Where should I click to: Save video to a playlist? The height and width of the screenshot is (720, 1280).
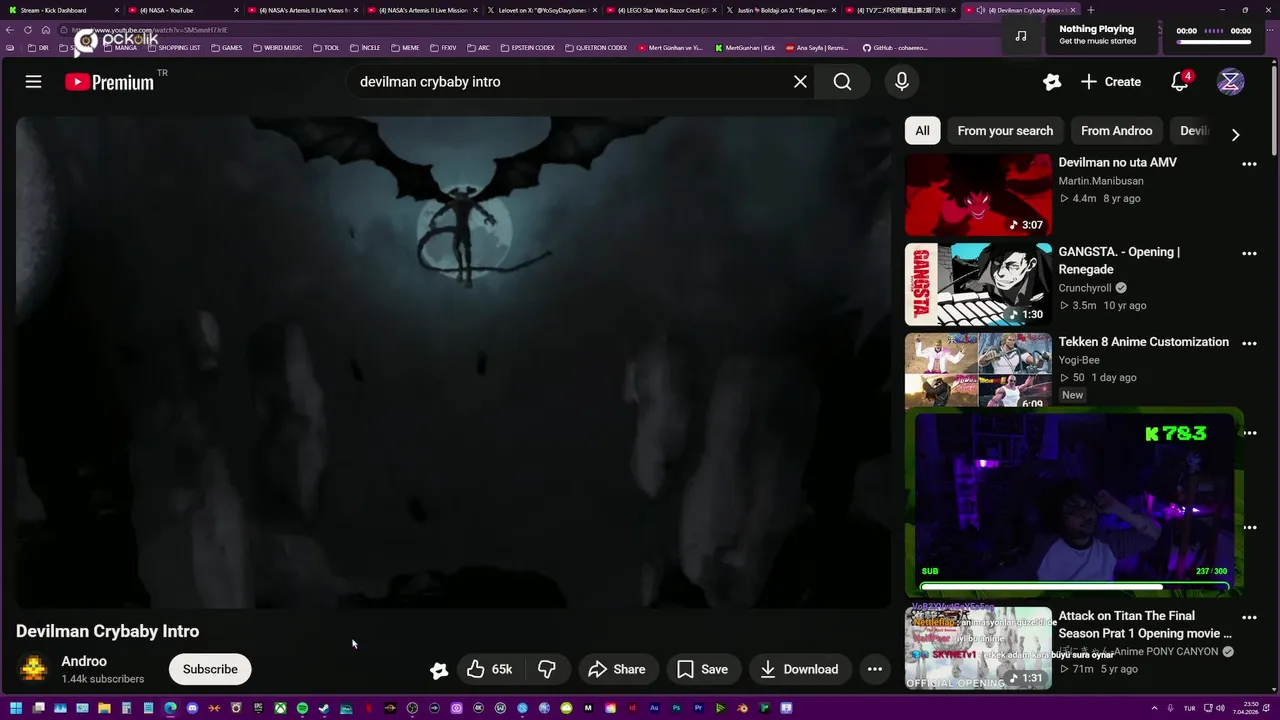pyautogui.click(x=702, y=670)
